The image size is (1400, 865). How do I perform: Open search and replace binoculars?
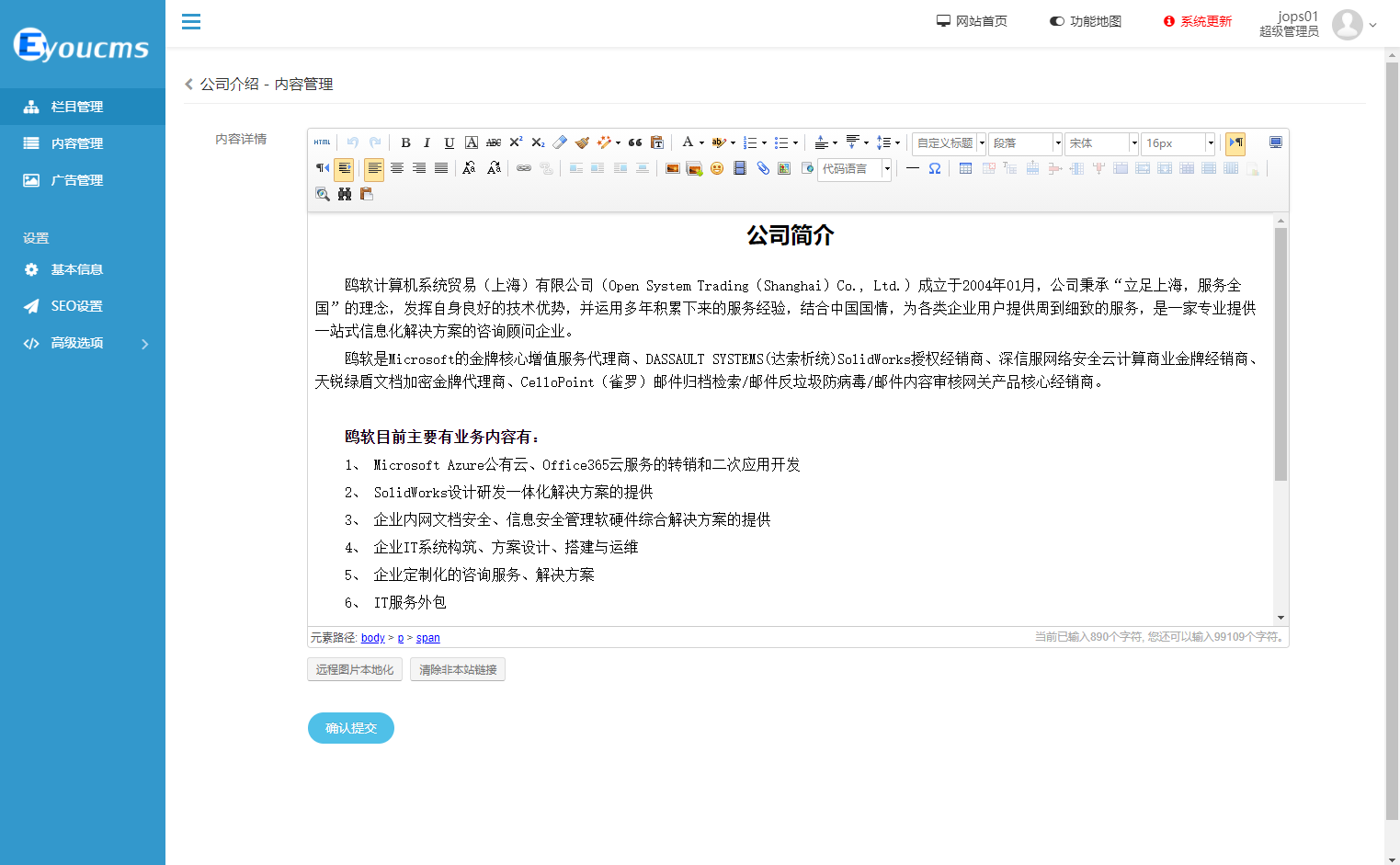[345, 194]
